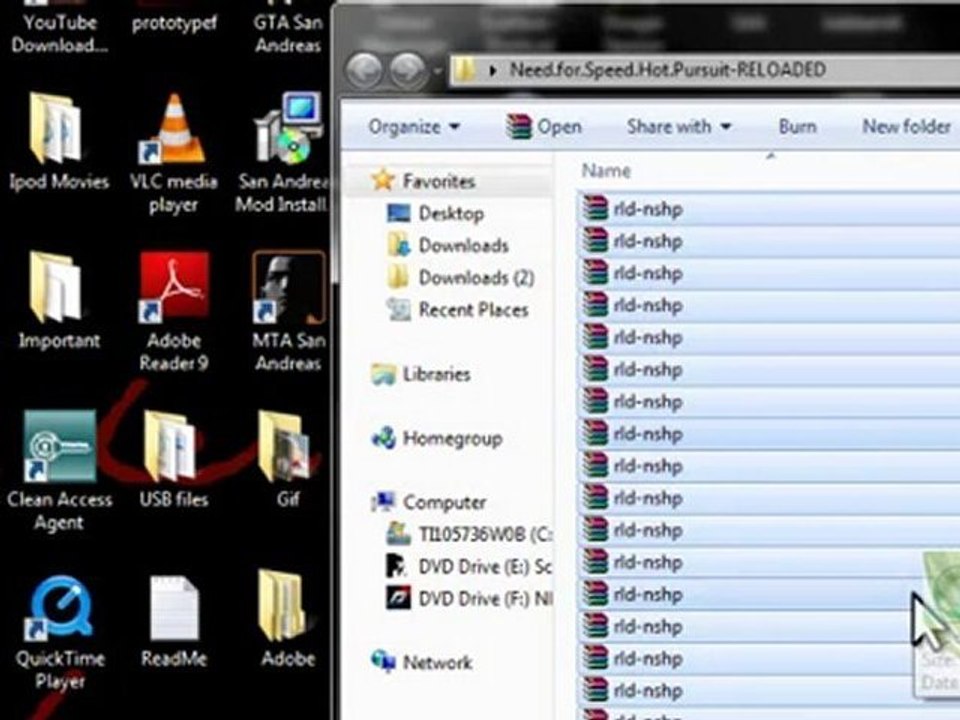Launch Adobe Reader 9 shortcut

tap(174, 311)
